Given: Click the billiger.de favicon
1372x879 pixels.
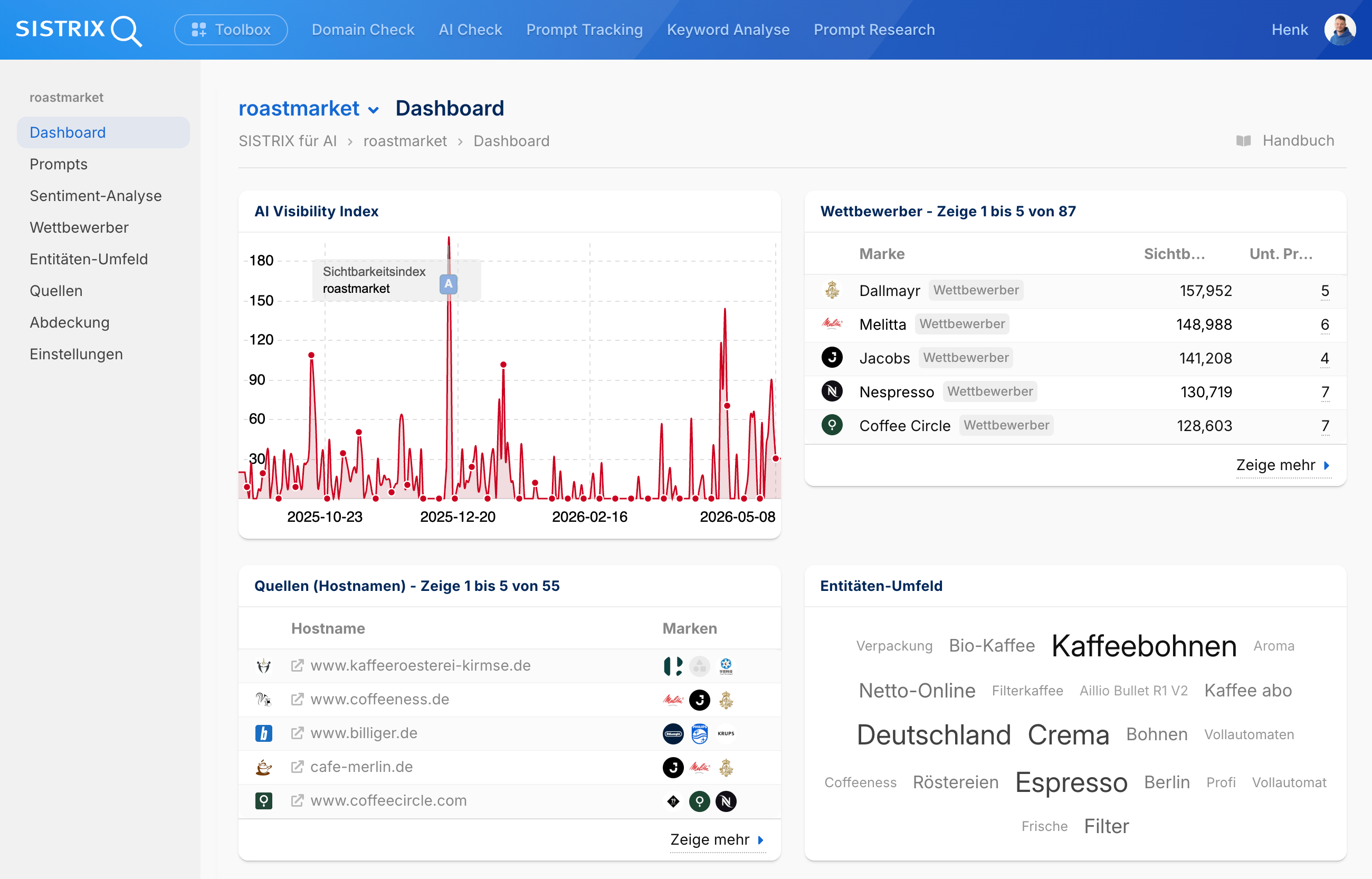Looking at the screenshot, I should pyautogui.click(x=264, y=733).
